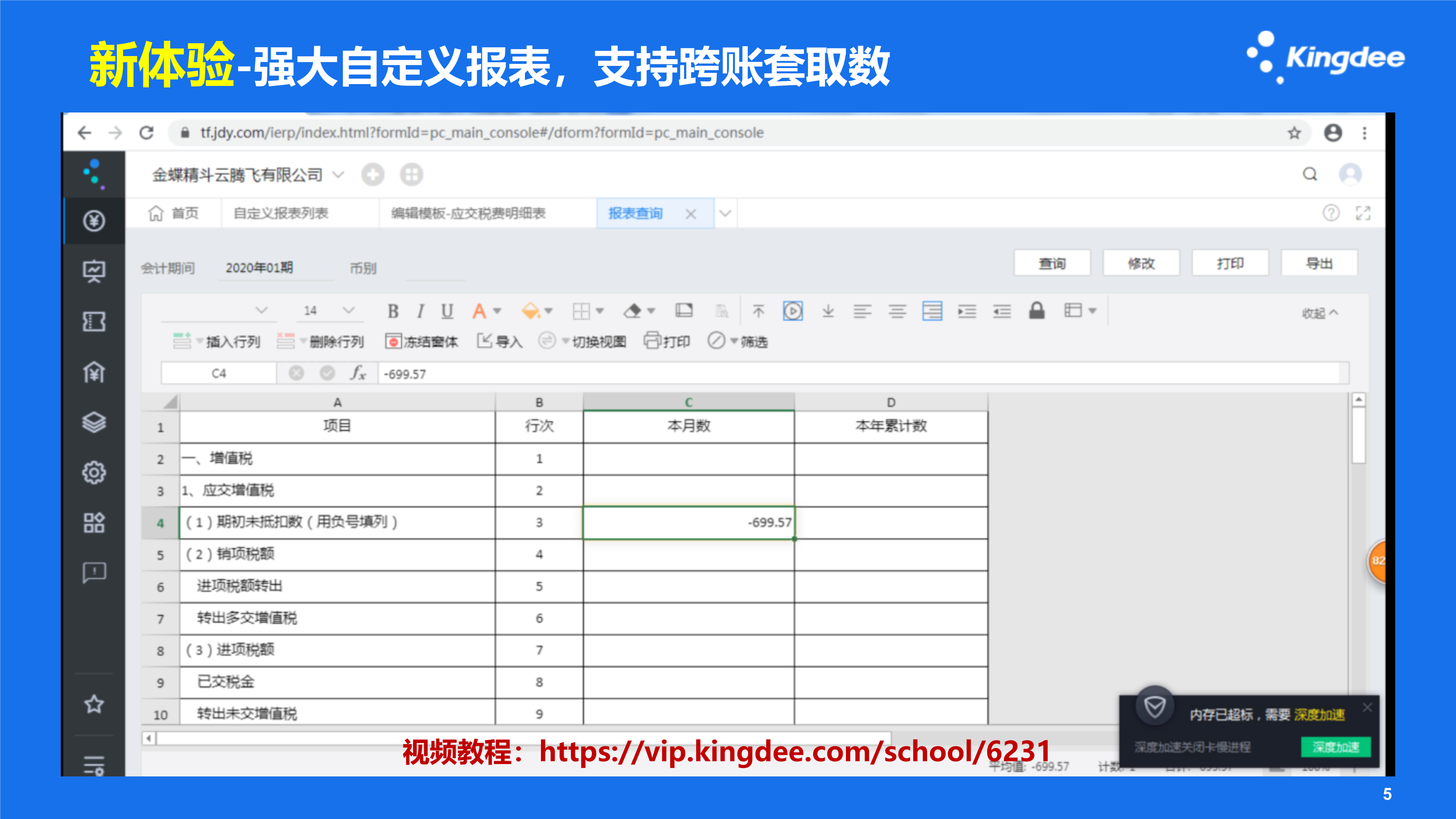Switch to 编辑模板-应交税费明细表 tab
This screenshot has height=819, width=1456.
(468, 214)
